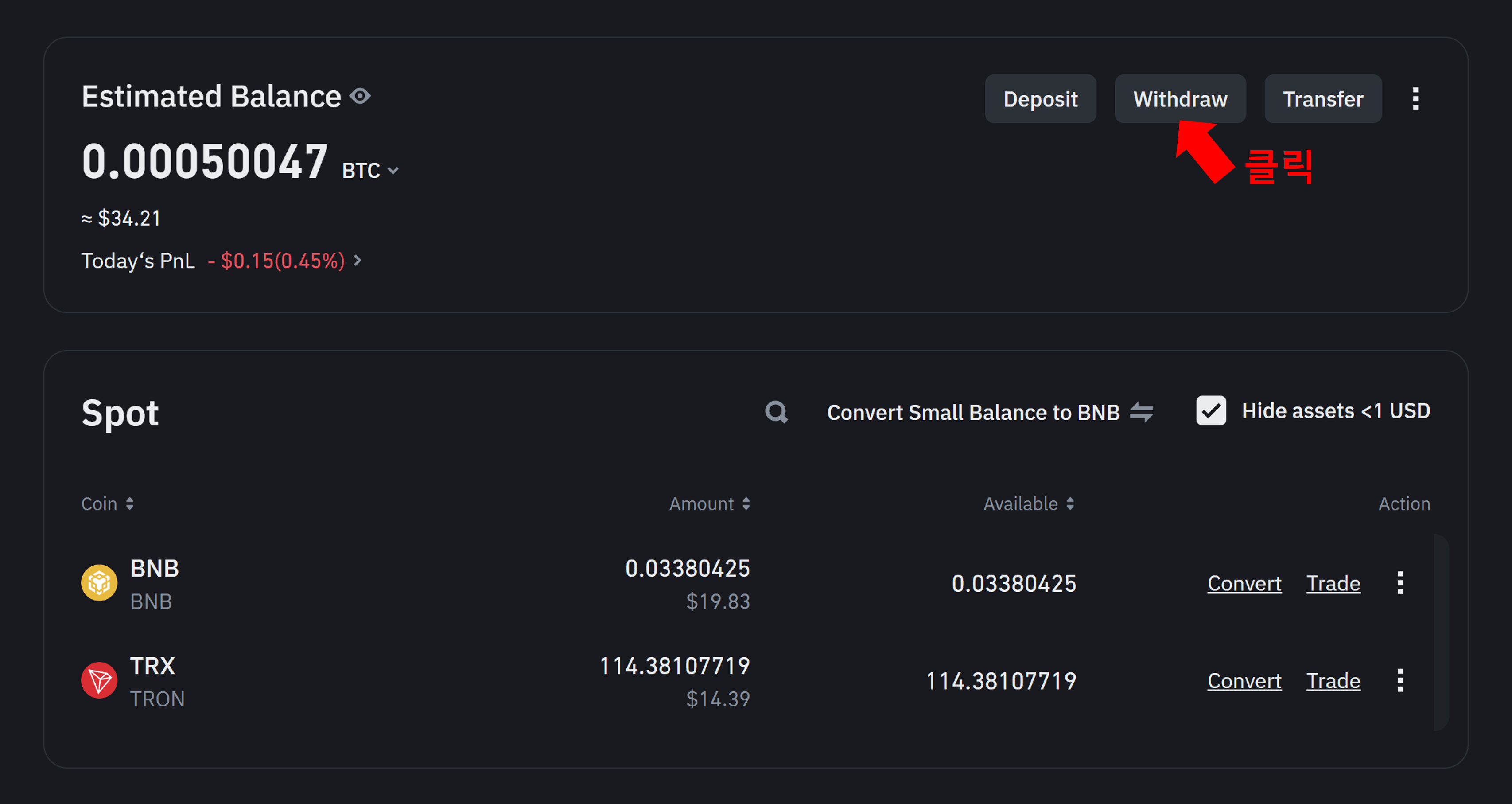Screen dimensions: 1512x804
Task: Click the TRX available 114.38107719 value
Action: pos(1001,681)
